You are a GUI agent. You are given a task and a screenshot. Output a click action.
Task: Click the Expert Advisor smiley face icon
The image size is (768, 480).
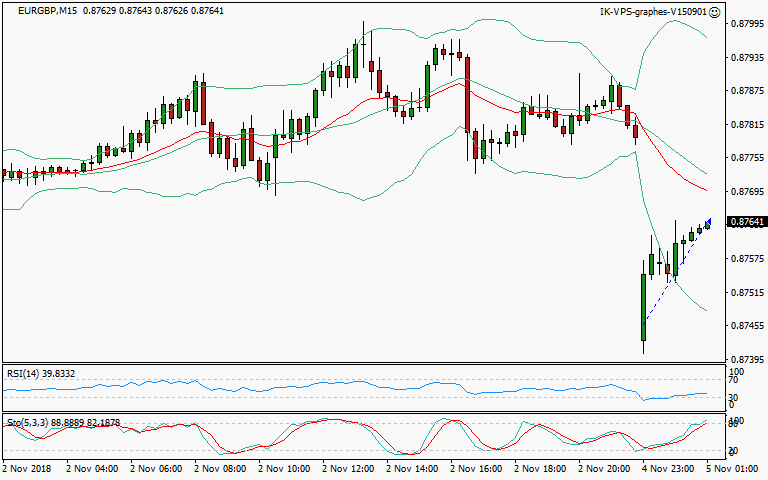point(716,12)
